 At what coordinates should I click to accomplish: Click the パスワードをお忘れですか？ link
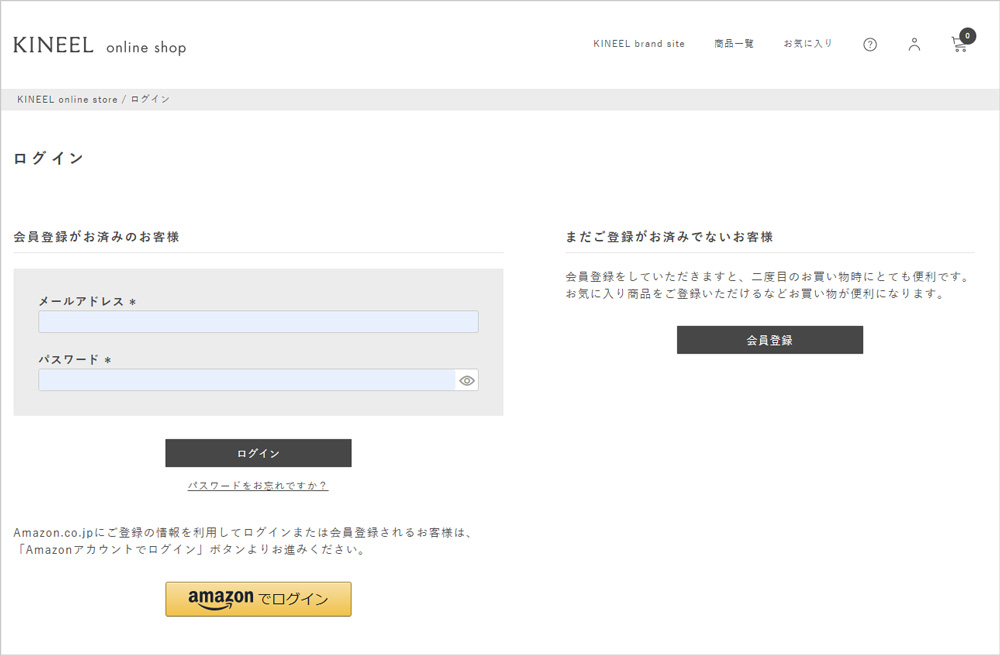(x=258, y=486)
